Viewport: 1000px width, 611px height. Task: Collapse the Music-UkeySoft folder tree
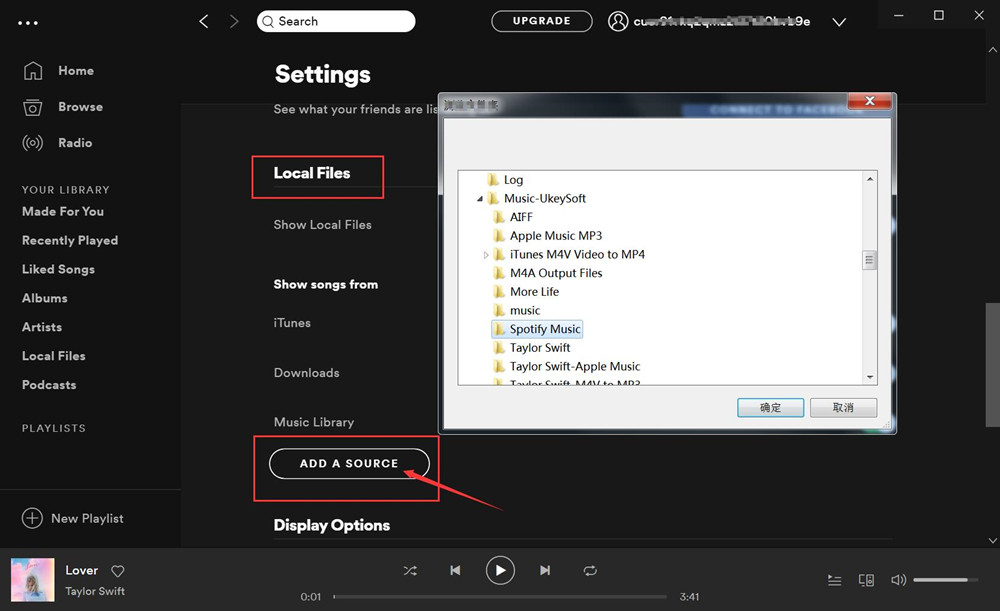(480, 199)
